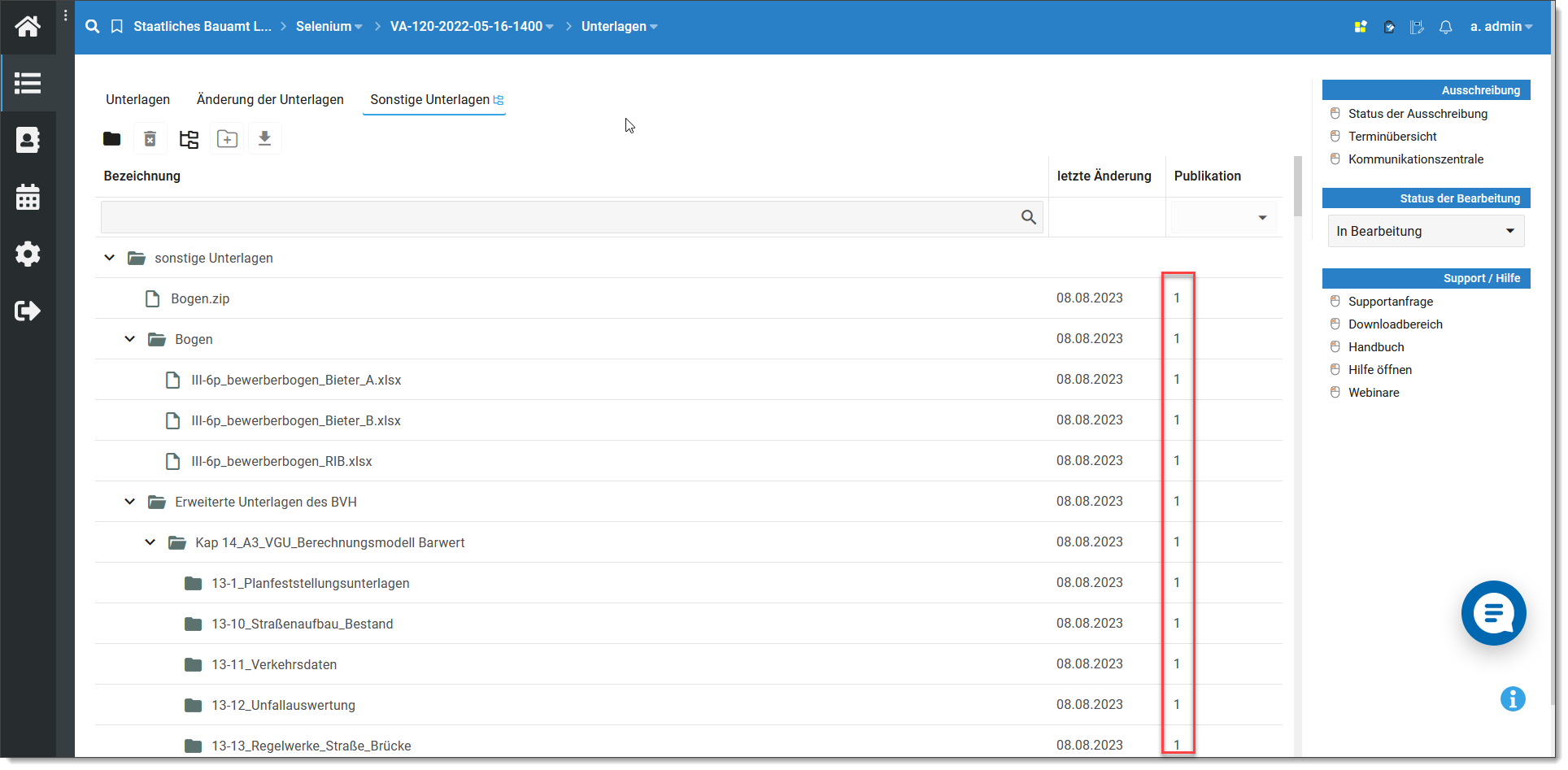
Task: Click the delete folder trash icon
Action: point(150,139)
